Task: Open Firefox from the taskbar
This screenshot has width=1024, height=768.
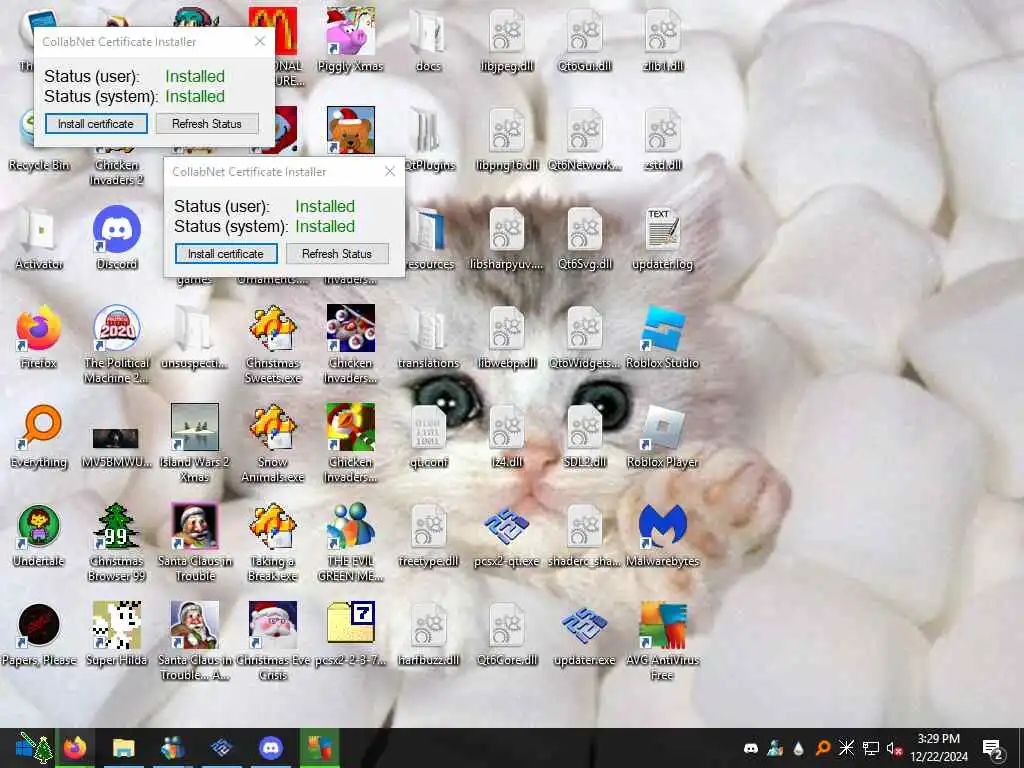Action: (74, 747)
